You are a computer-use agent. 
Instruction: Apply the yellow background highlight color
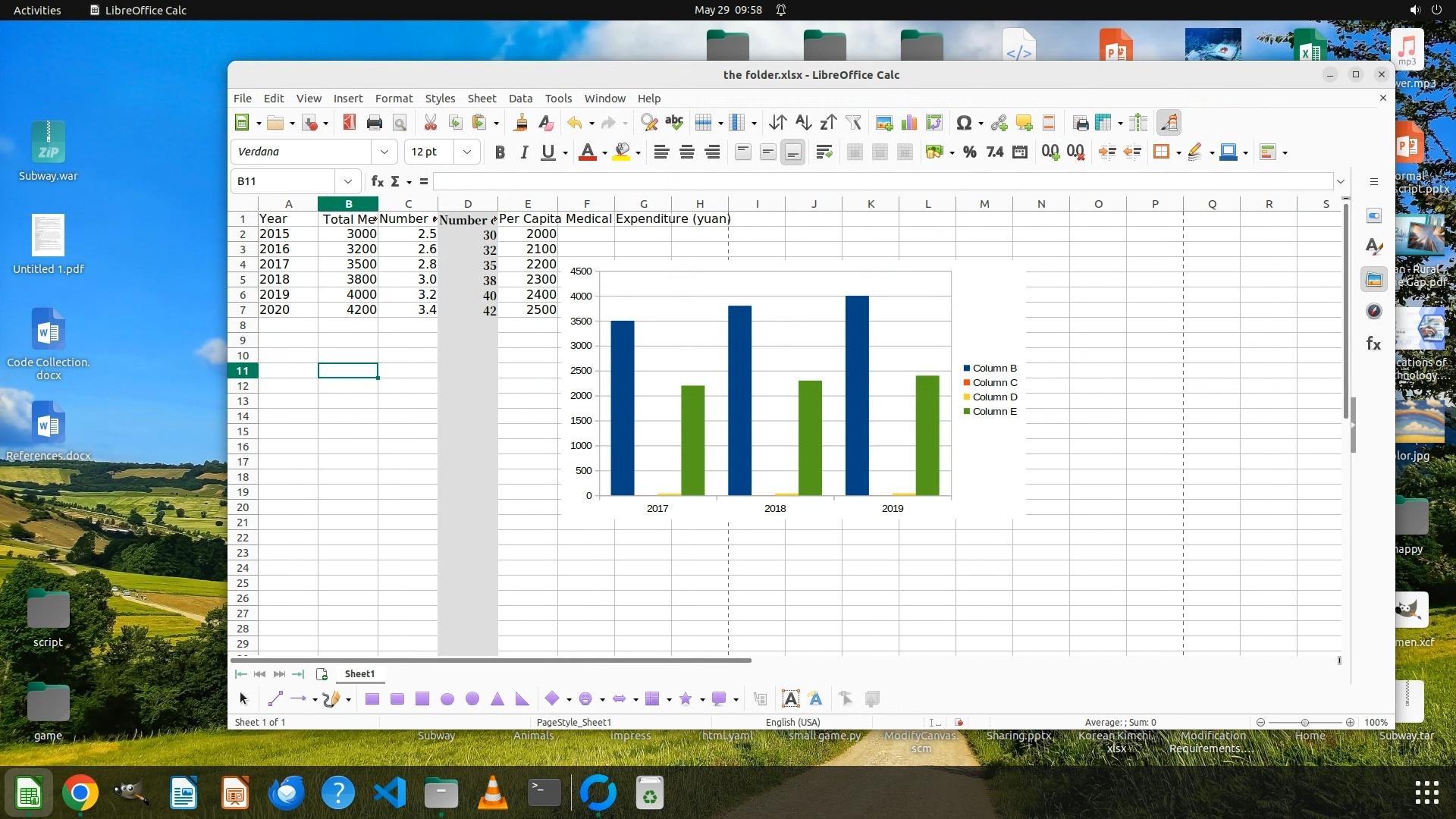(x=622, y=152)
